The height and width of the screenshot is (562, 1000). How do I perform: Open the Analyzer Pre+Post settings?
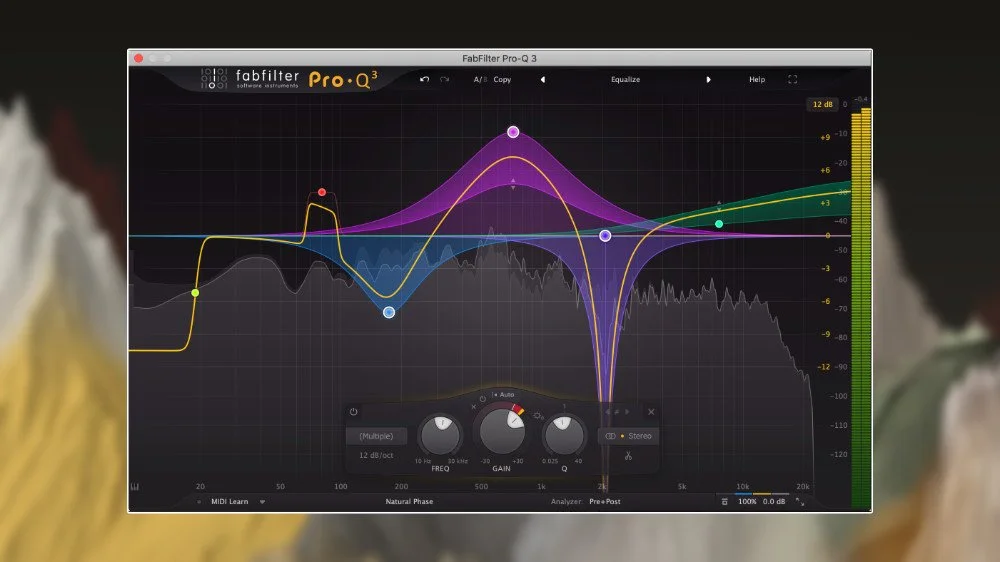tap(605, 501)
